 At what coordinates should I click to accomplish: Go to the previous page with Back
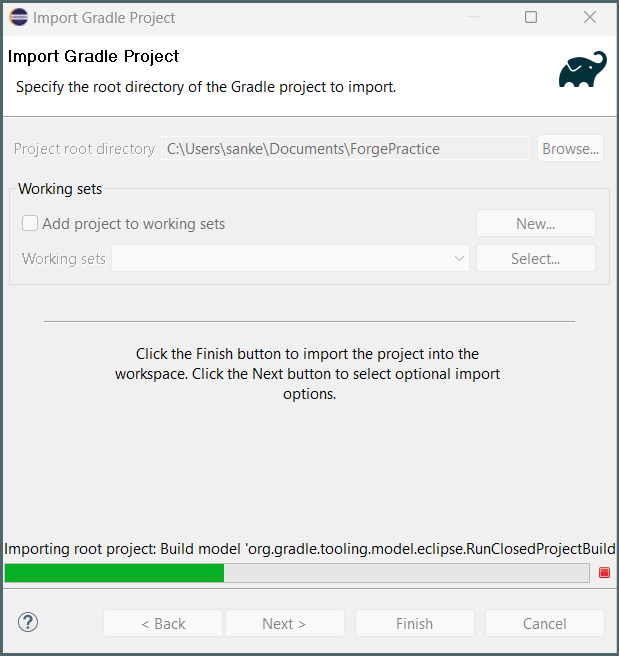pos(163,623)
